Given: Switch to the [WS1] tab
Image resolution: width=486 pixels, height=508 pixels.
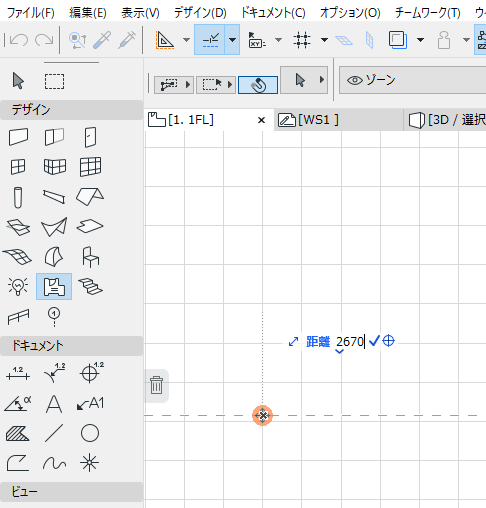Looking at the screenshot, I should coord(339,120).
